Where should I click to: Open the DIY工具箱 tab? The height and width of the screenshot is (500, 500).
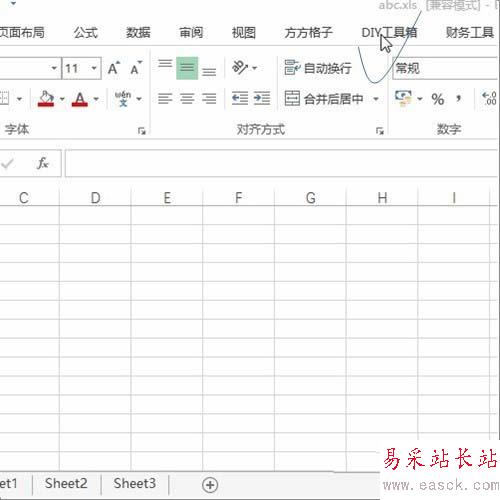389,33
